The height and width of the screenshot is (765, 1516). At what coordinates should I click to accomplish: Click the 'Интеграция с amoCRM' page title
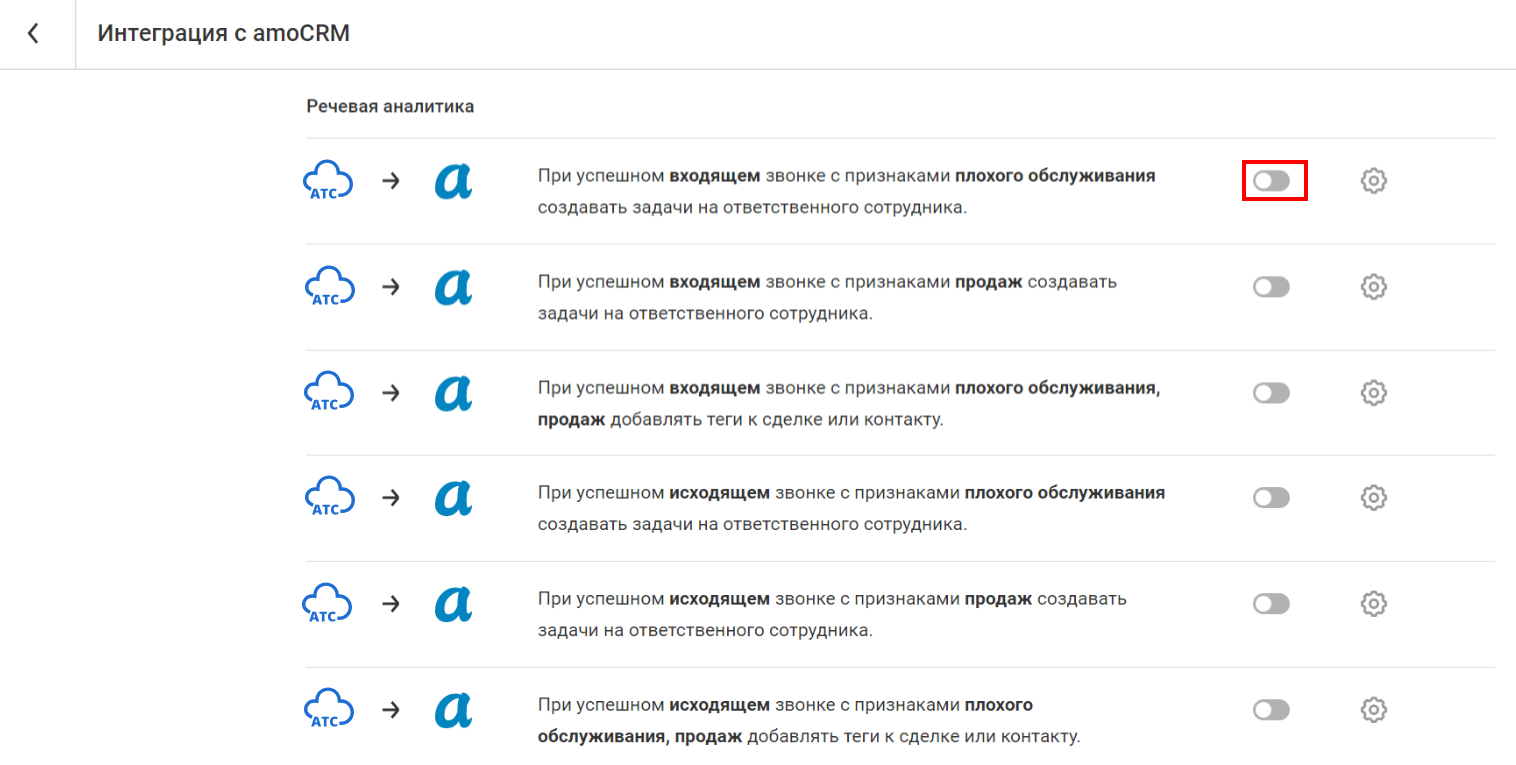[223, 33]
